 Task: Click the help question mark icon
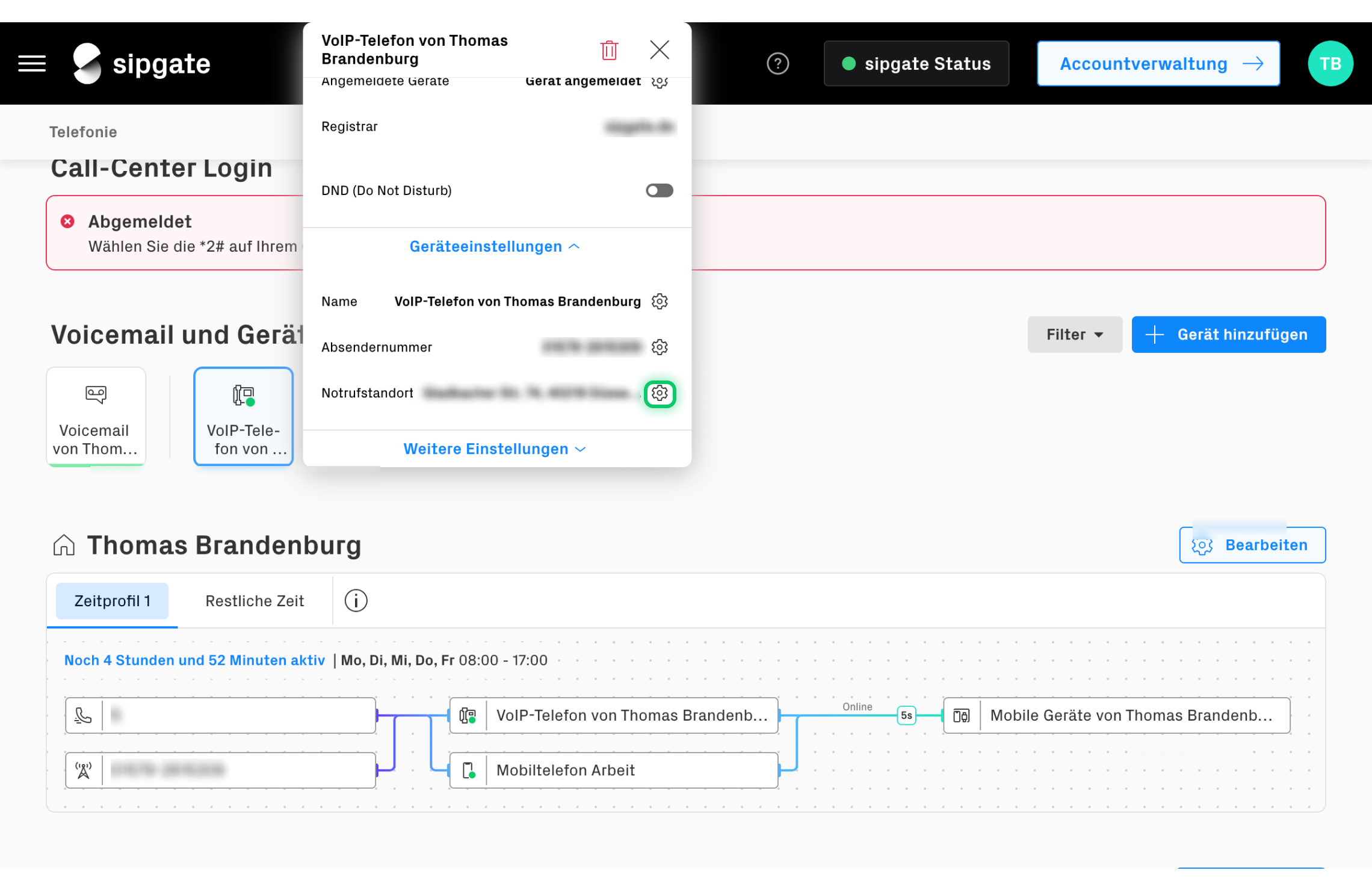tap(777, 63)
